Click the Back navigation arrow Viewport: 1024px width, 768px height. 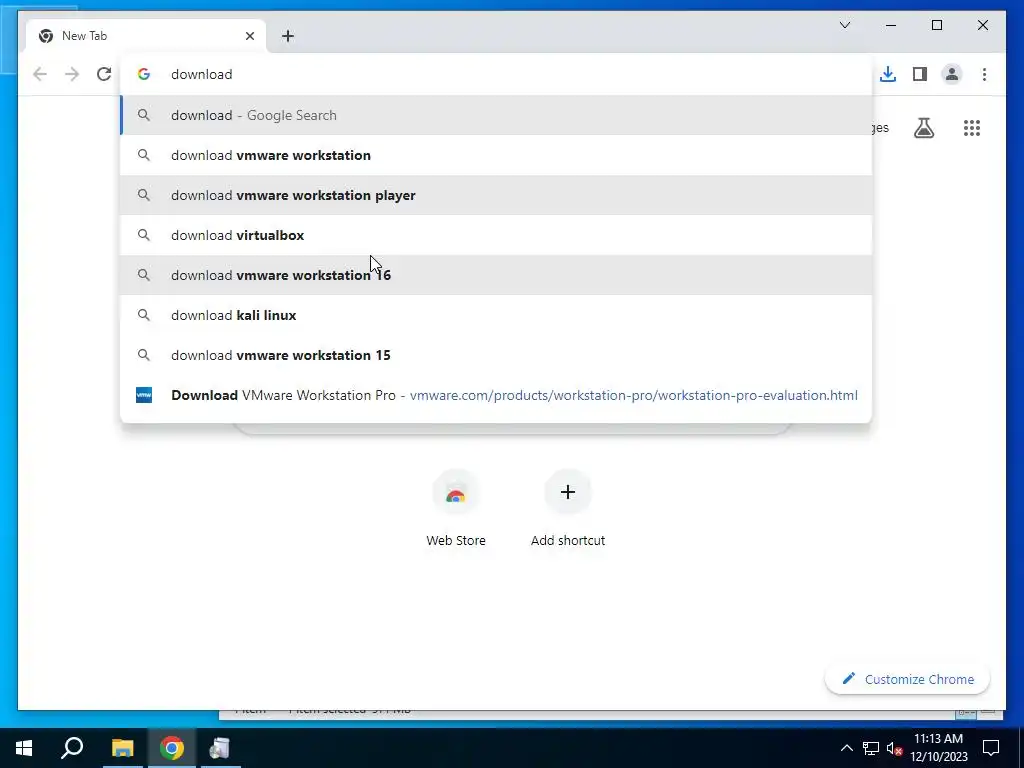pos(40,74)
